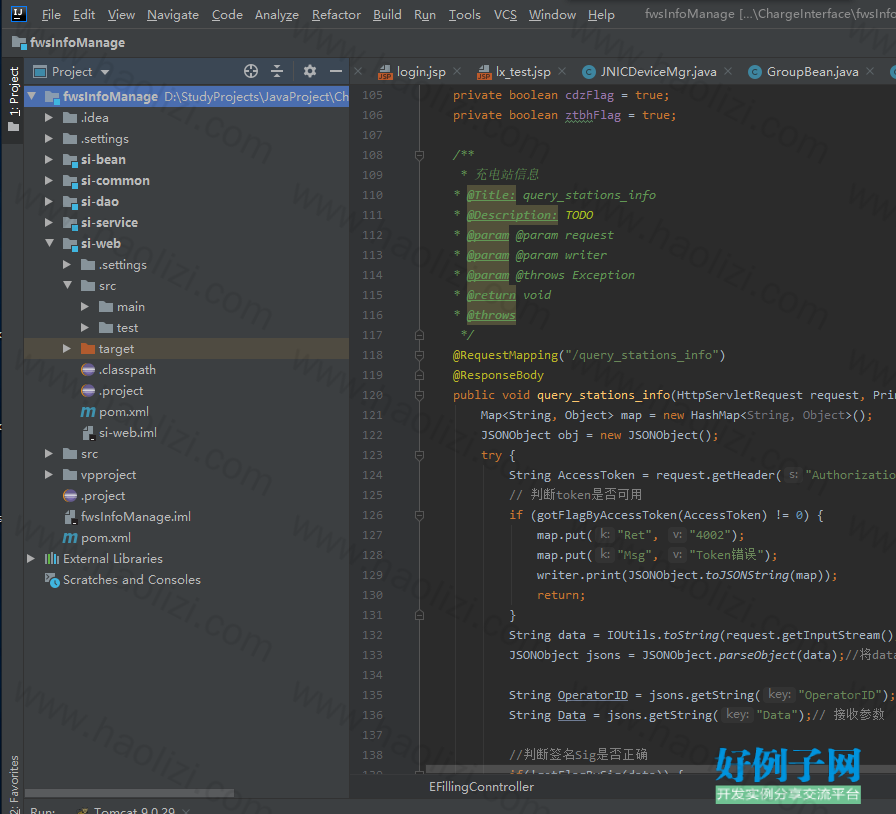Expand the si-dao module

[49, 201]
